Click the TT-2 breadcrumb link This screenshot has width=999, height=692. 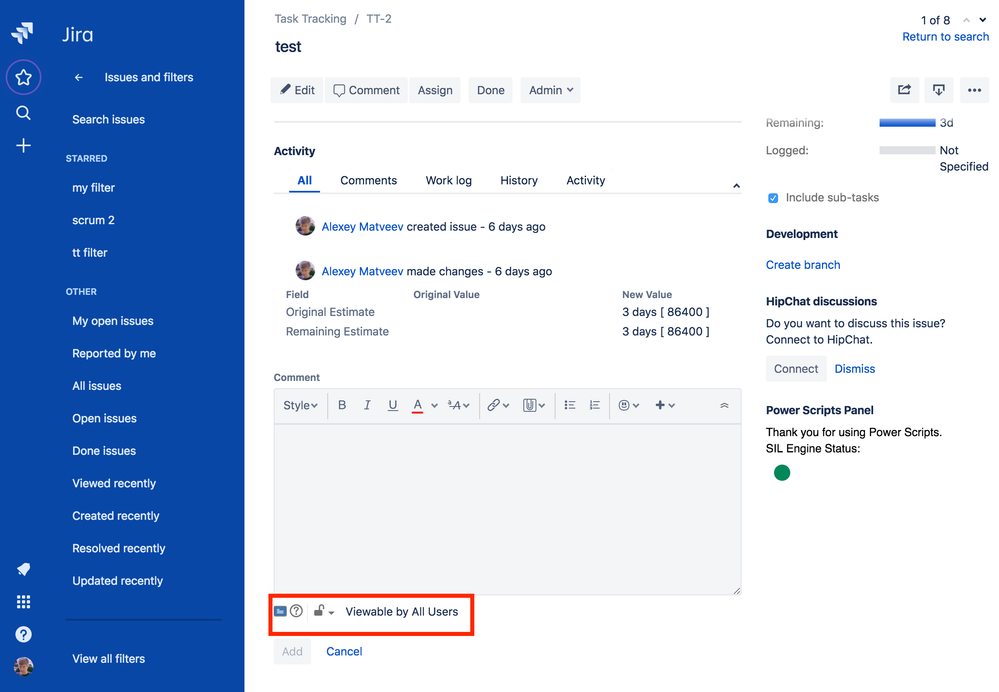378,18
